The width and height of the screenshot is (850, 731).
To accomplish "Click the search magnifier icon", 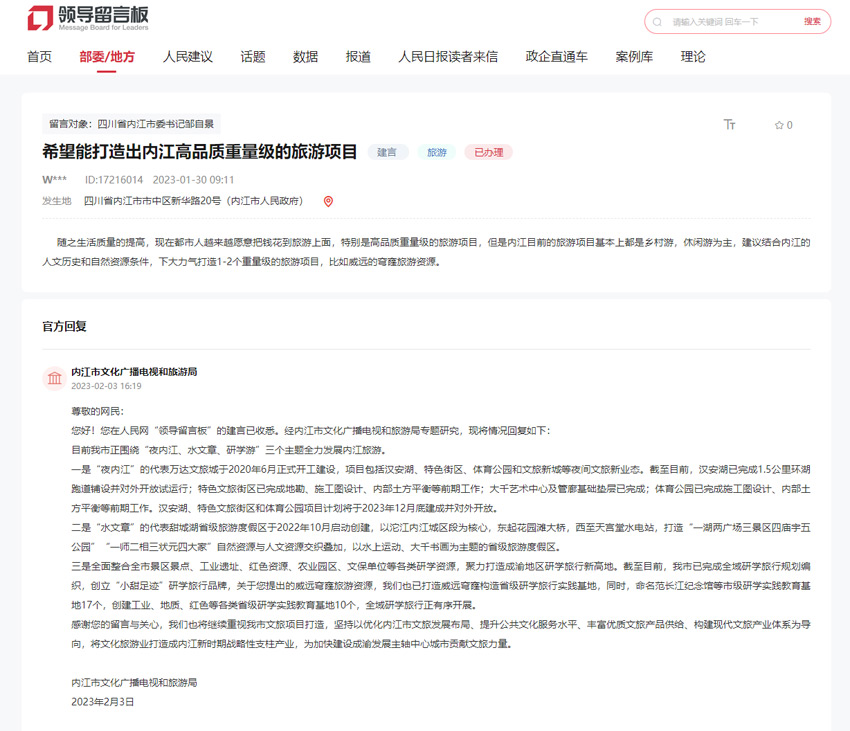I will tap(657, 22).
